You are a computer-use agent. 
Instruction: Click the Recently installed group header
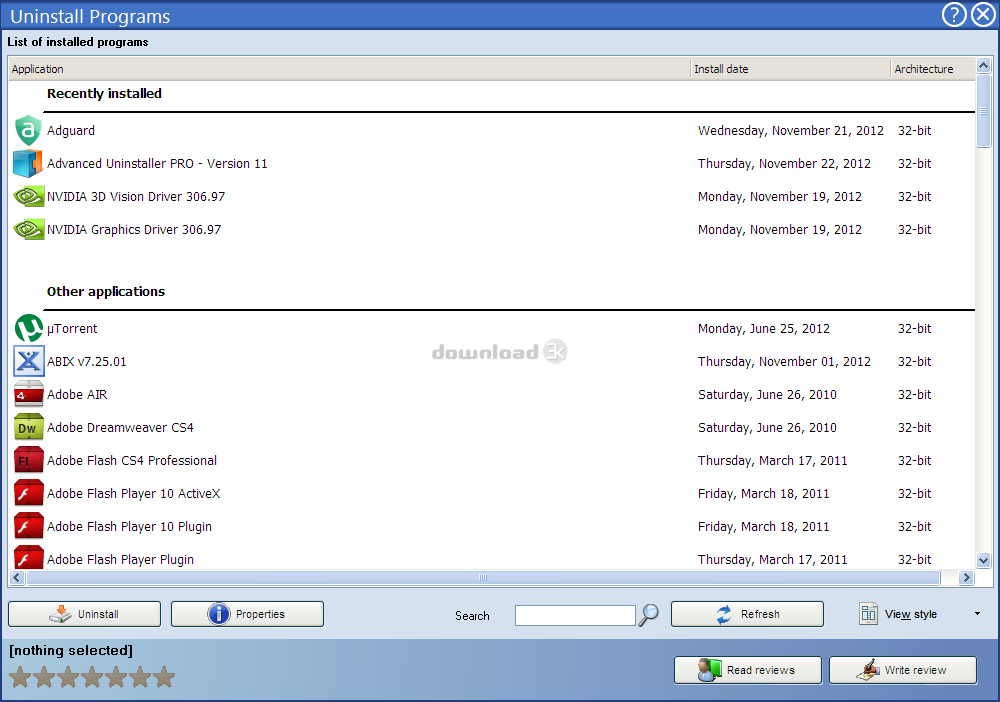(104, 94)
